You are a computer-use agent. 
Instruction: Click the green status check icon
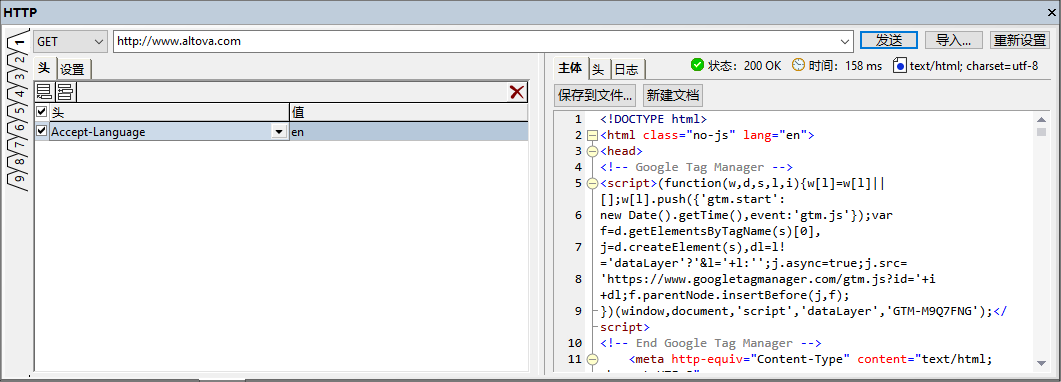[697, 65]
